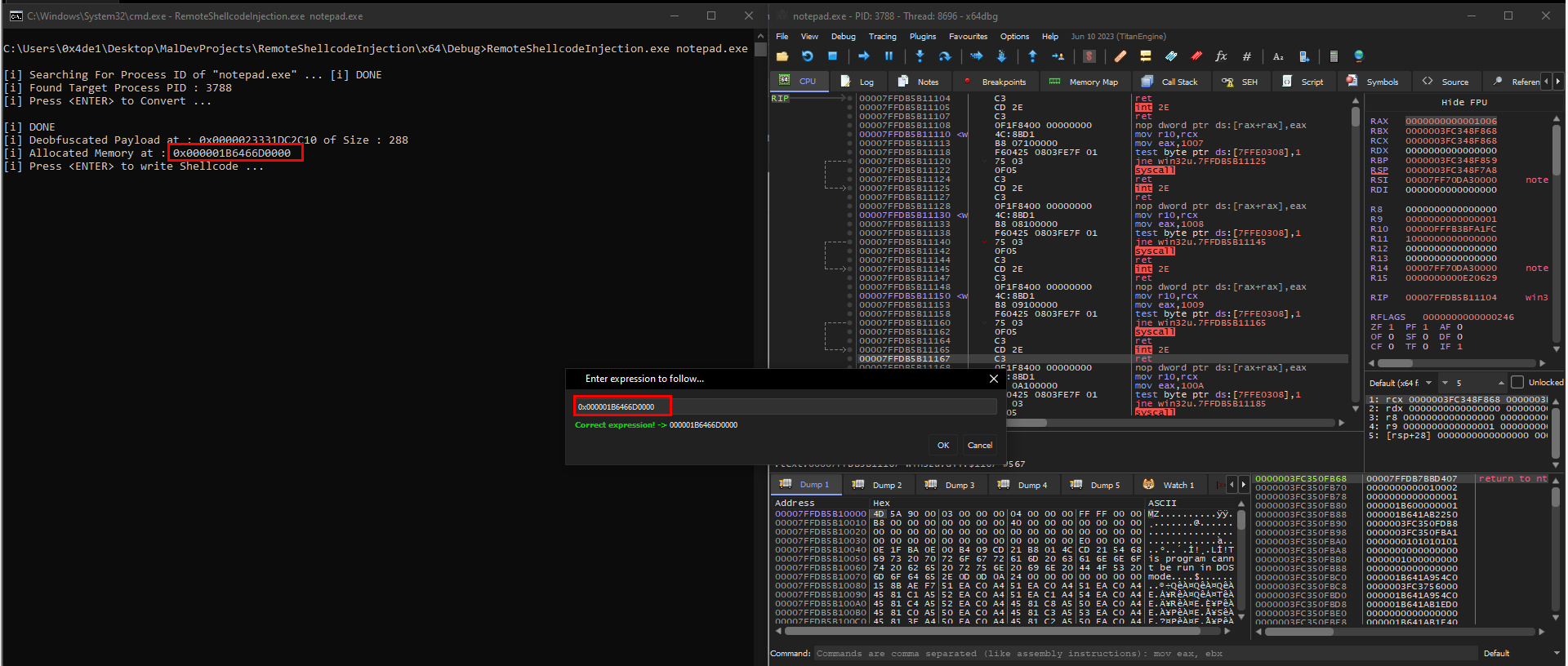Screen dimensions: 1568x666
Task: Click the Open file folder icon in x64dbg
Action: (782, 56)
